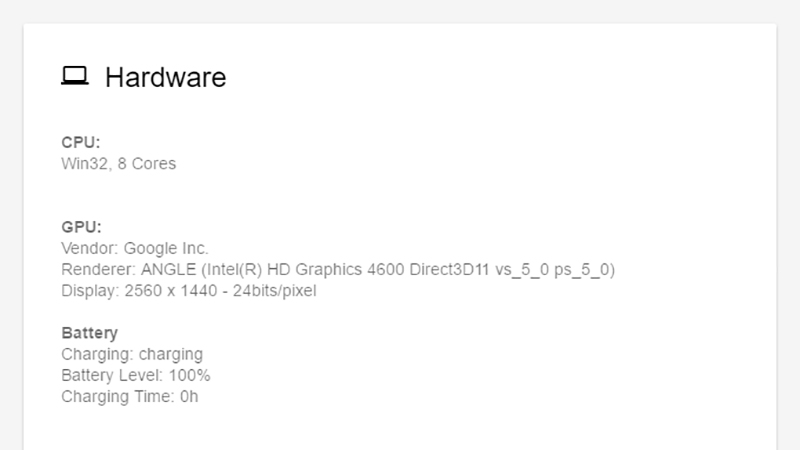Image resolution: width=800 pixels, height=450 pixels.
Task: Click the vs_5_0 ps_5_0 shader text
Action: [x=555, y=270]
